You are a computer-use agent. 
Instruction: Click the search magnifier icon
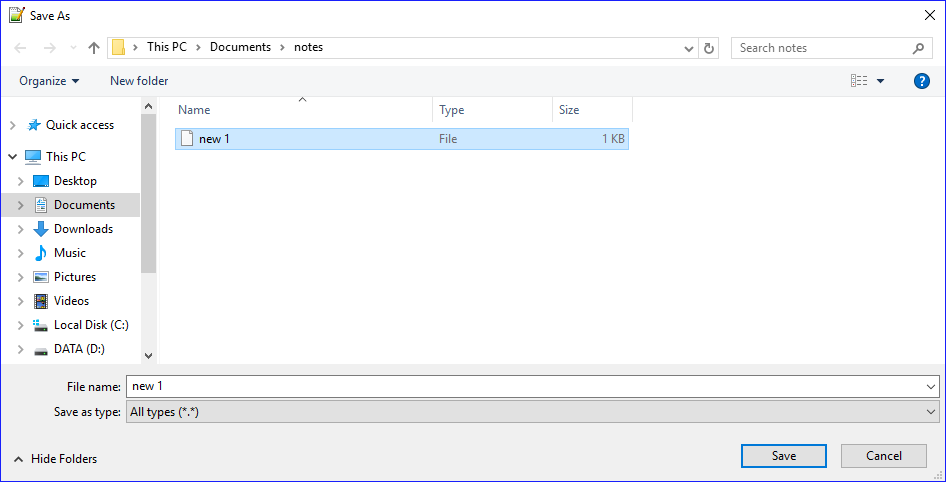point(918,48)
